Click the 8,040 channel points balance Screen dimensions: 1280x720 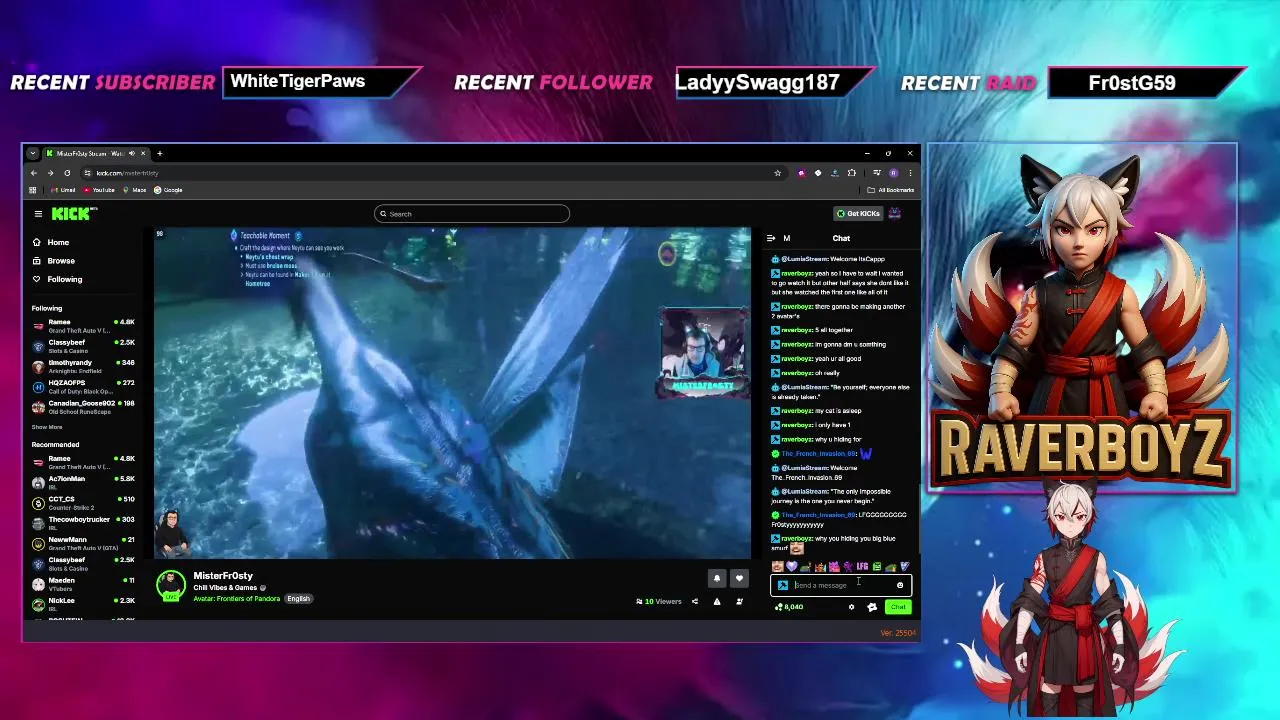click(789, 607)
